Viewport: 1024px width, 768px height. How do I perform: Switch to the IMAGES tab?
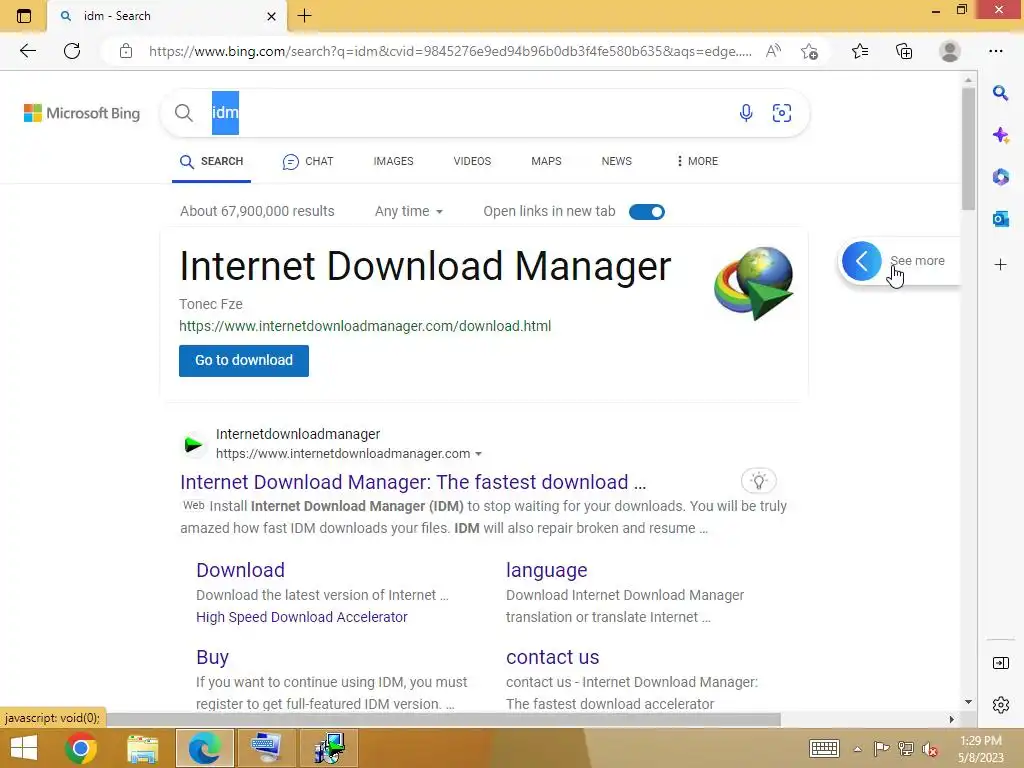393,161
